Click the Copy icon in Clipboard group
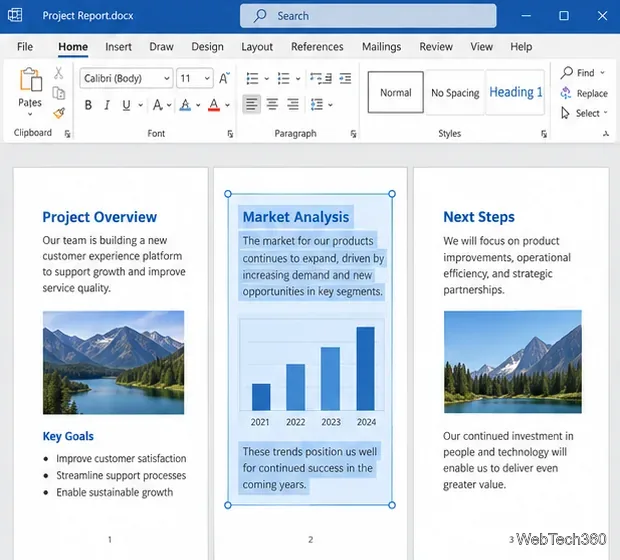Viewport: 620px width, 560px height. [59, 93]
